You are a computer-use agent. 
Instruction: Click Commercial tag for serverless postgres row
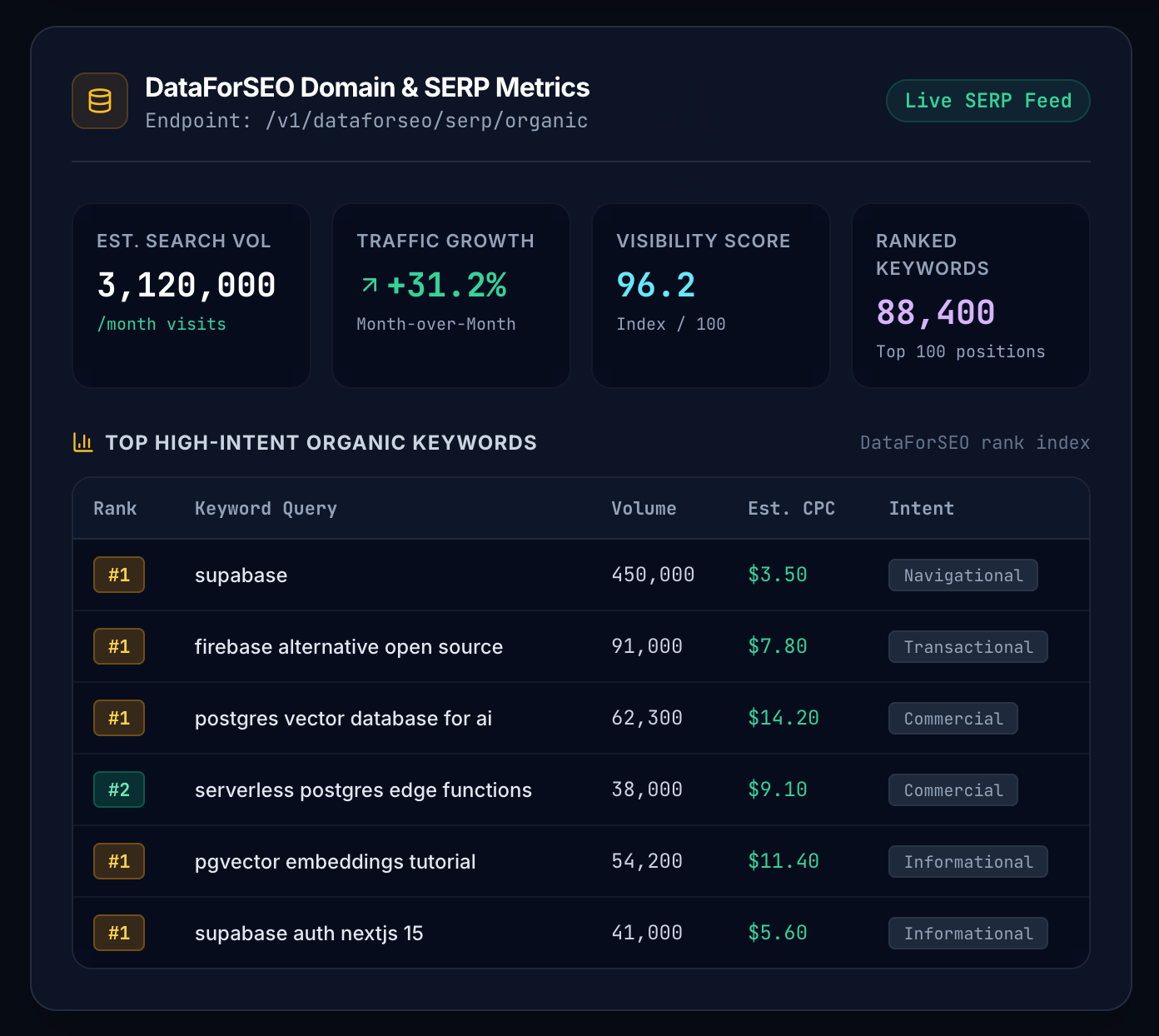coord(953,790)
